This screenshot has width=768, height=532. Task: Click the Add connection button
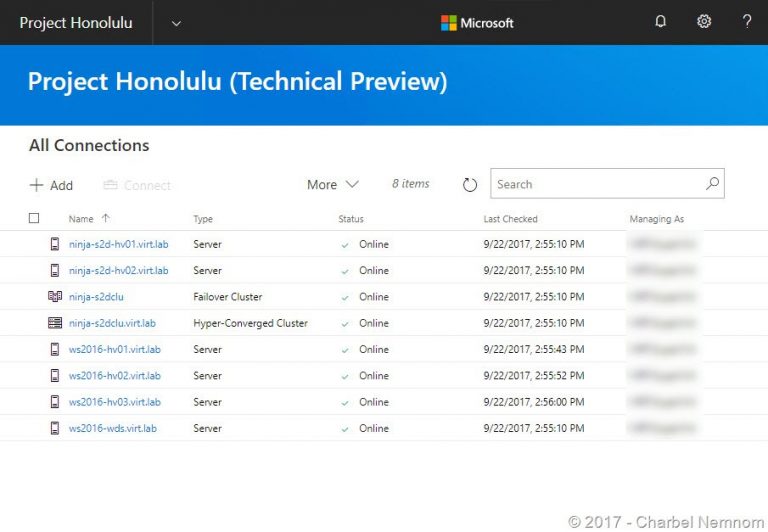51,185
